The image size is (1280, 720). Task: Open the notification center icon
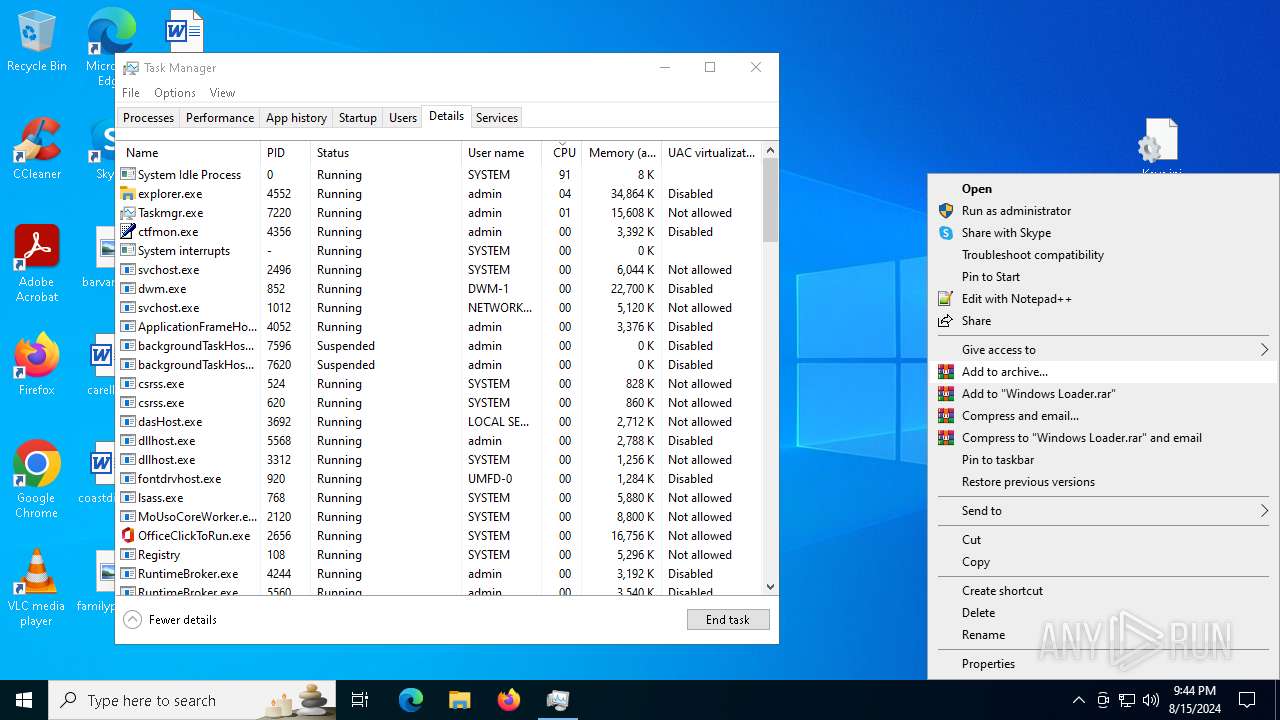[1247, 700]
